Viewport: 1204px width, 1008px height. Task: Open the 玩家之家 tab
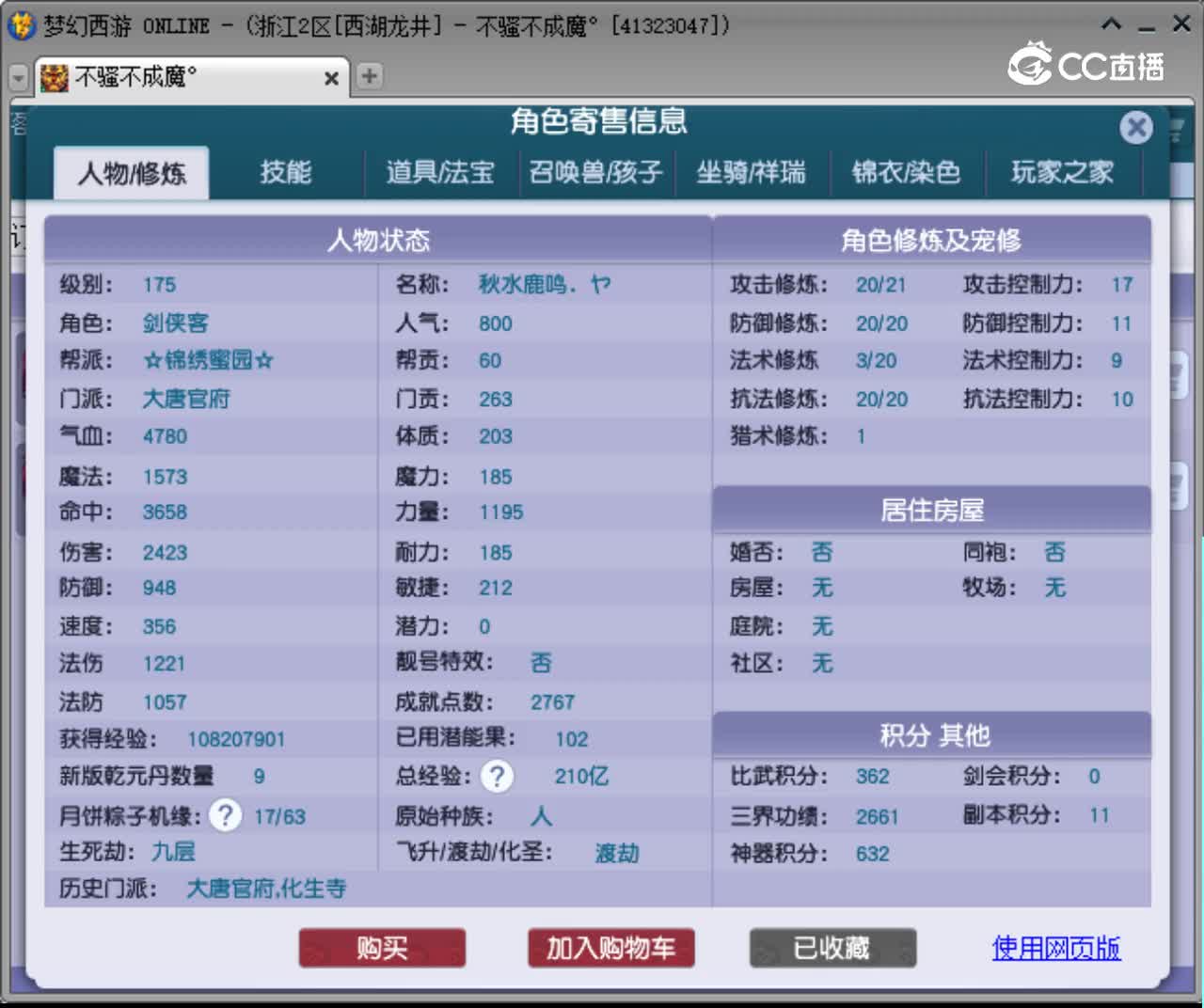[1062, 172]
